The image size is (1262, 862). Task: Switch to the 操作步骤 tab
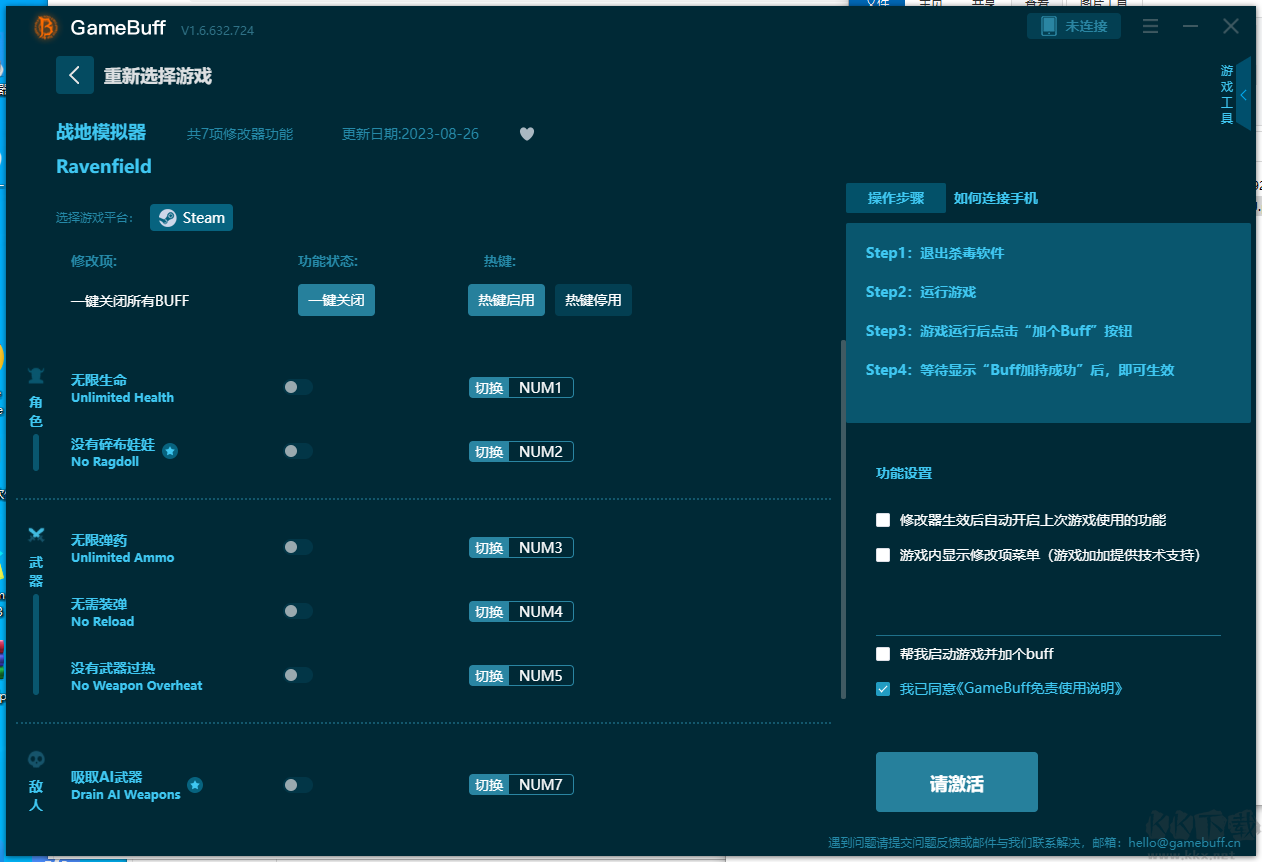click(896, 198)
